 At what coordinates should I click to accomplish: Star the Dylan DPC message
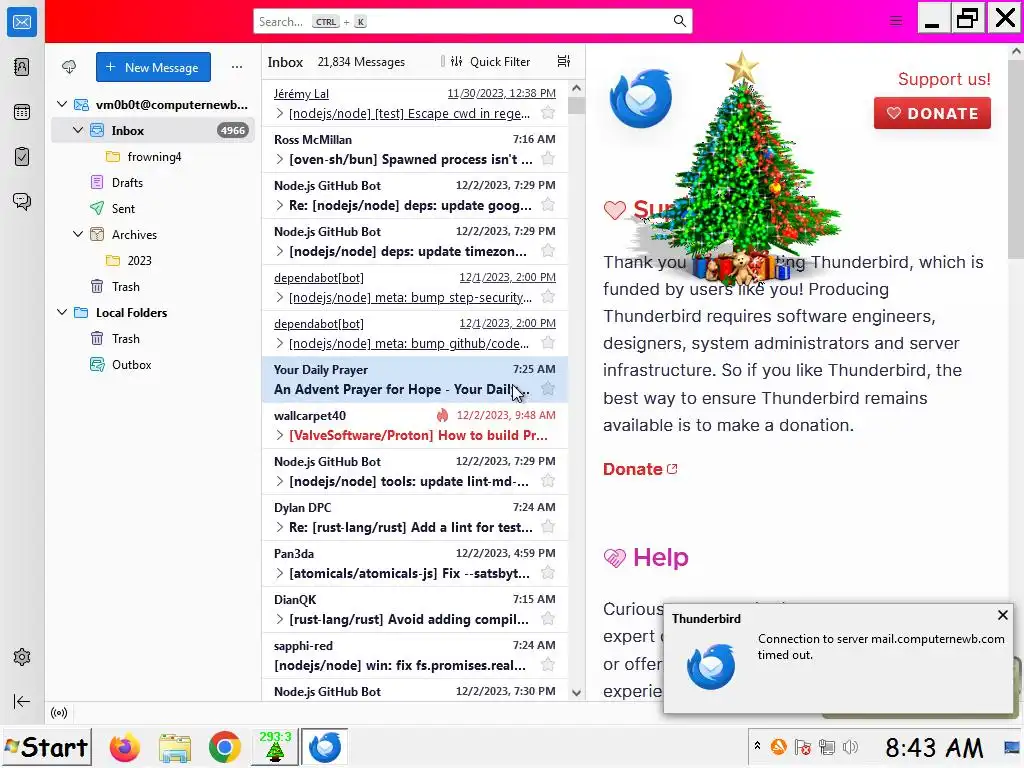click(x=548, y=526)
